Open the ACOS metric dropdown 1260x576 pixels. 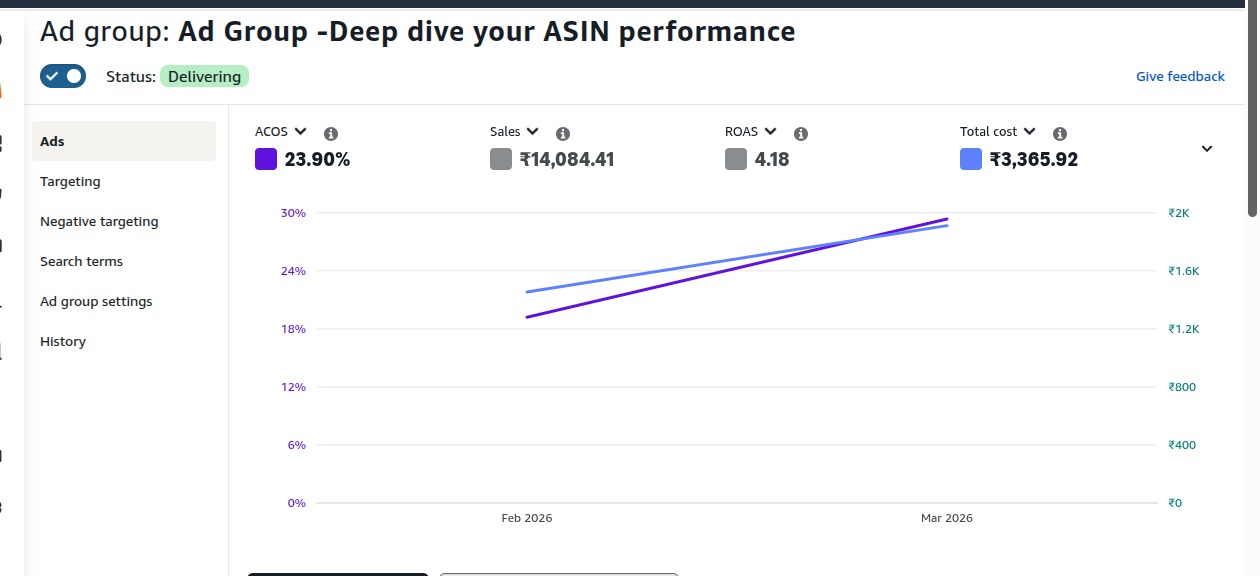[x=300, y=132]
